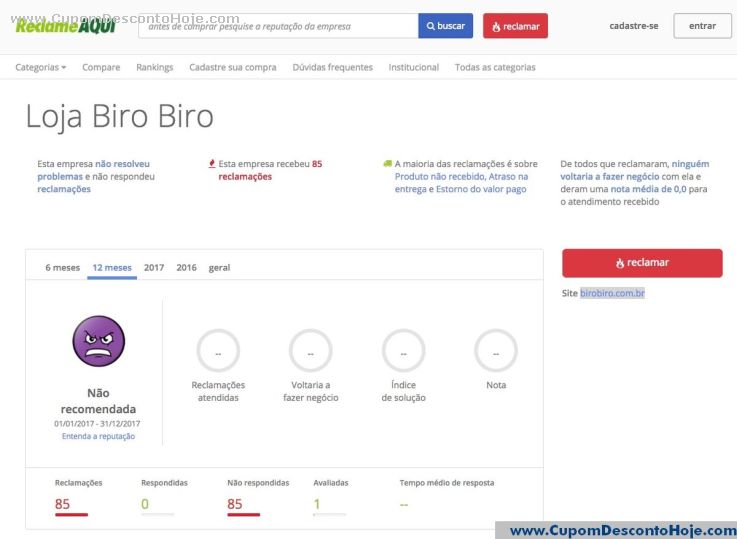Screen dimensions: 737x539
Task: Open Cadastre sua compra menu item
Action: pos(233,67)
